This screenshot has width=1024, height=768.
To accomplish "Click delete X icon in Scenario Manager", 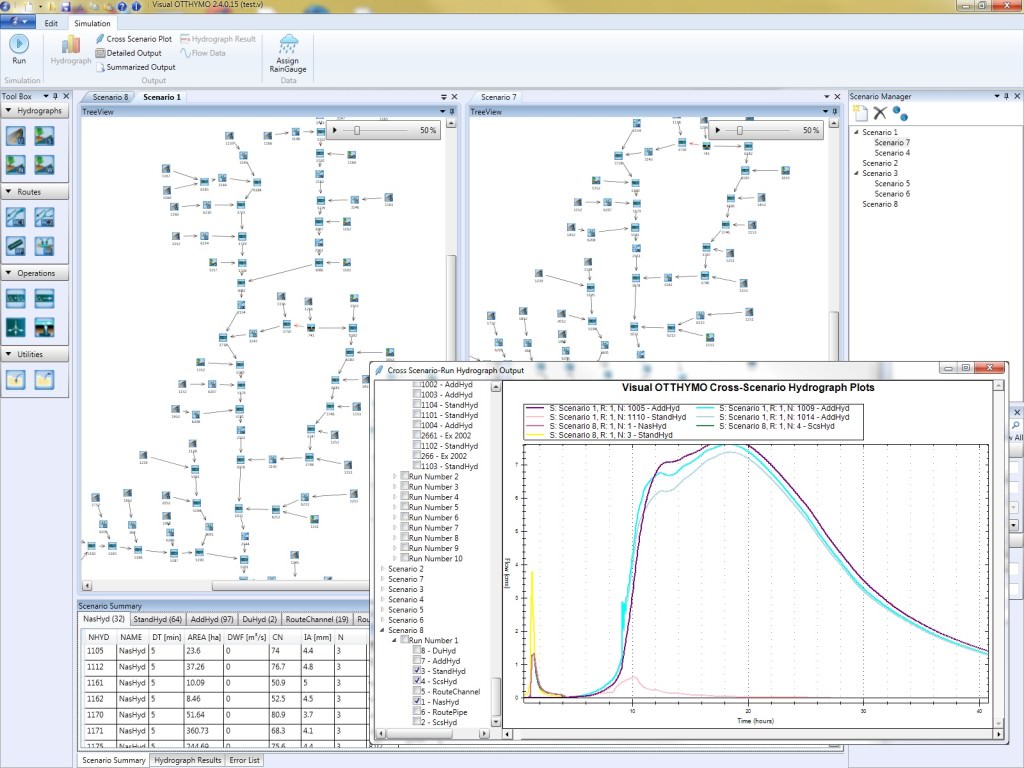I will click(x=880, y=114).
